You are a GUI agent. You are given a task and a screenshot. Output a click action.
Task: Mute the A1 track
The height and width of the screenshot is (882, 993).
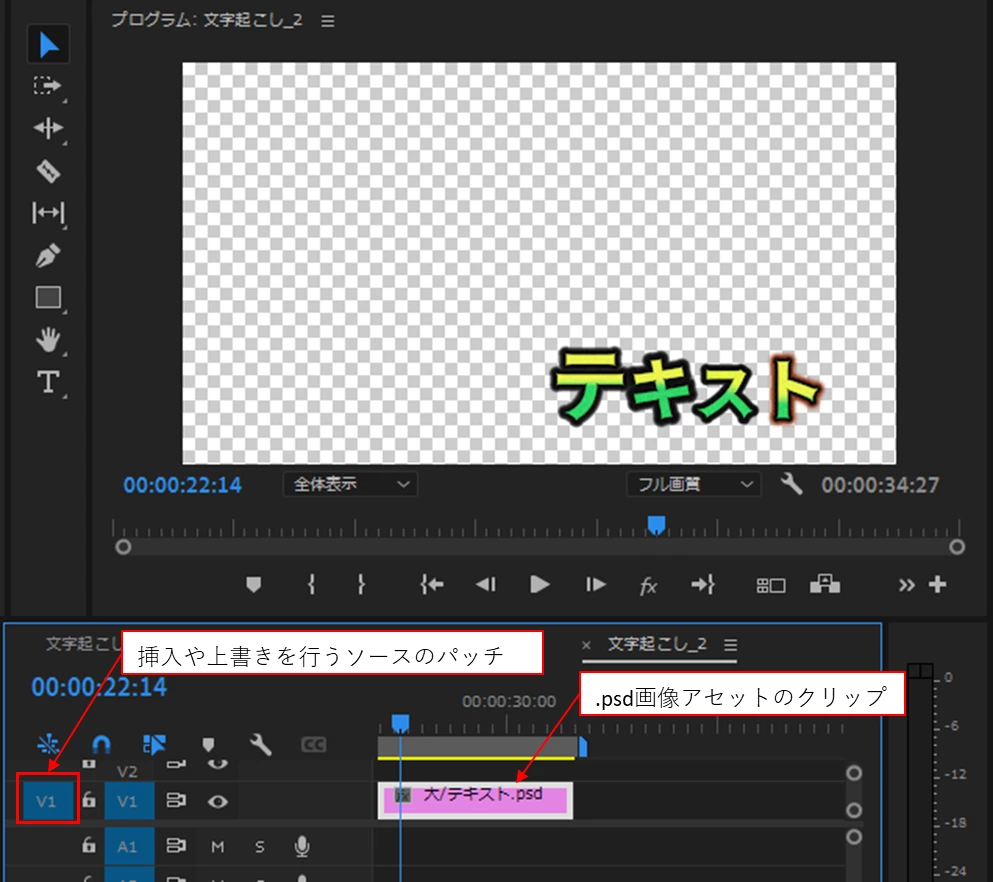pyautogui.click(x=218, y=847)
